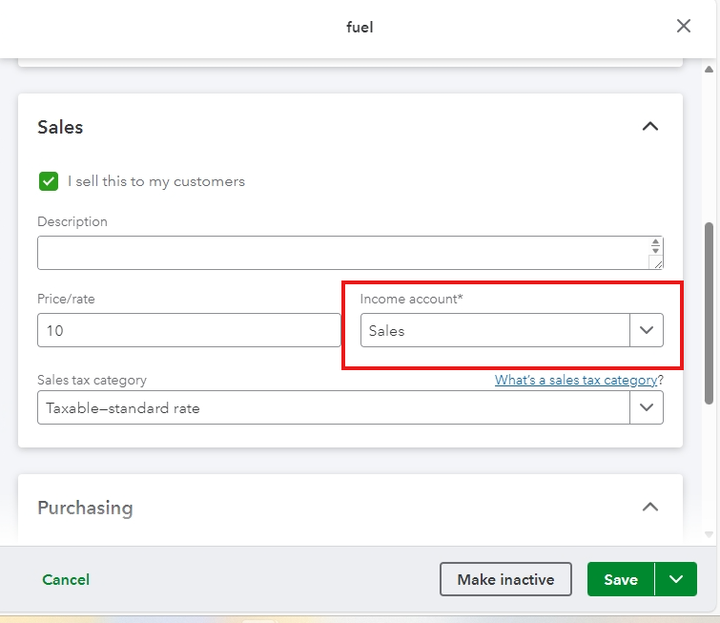Image resolution: width=720 pixels, height=623 pixels.
Task: Uncheck I sell this to my customers
Action: (48, 181)
